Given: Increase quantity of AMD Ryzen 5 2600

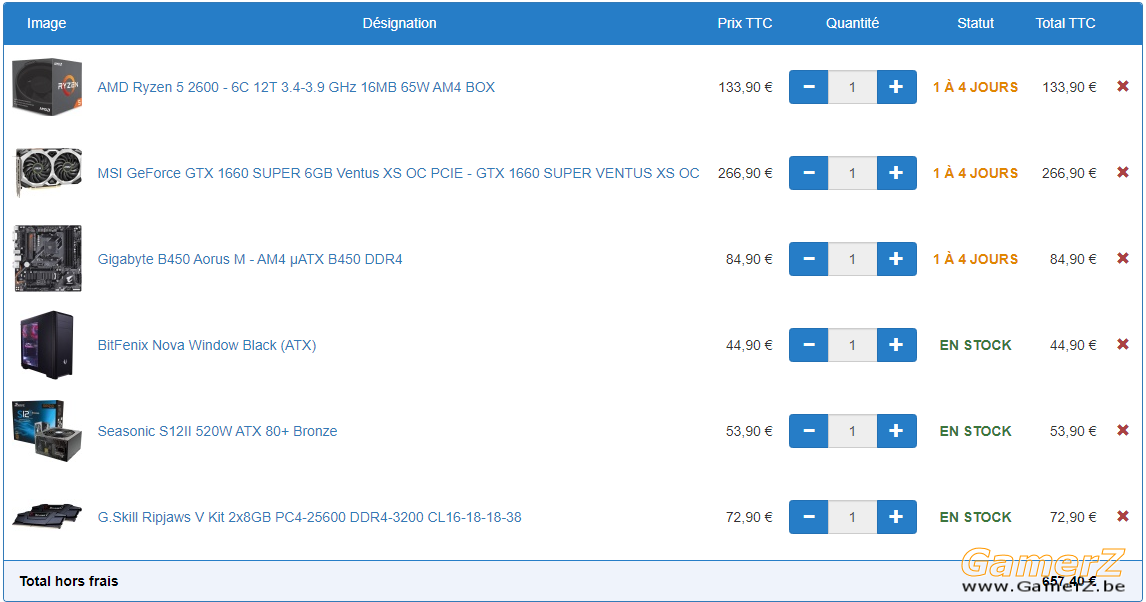Looking at the screenshot, I should click(x=896, y=87).
